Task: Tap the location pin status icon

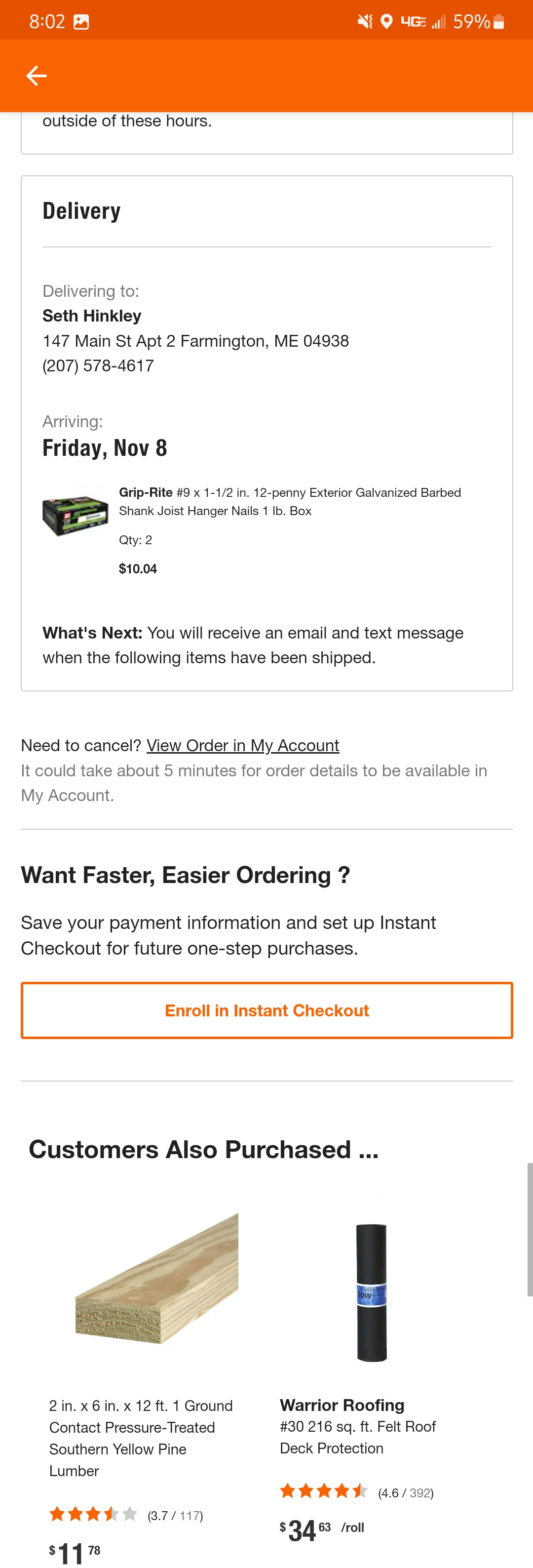Action: click(x=386, y=22)
